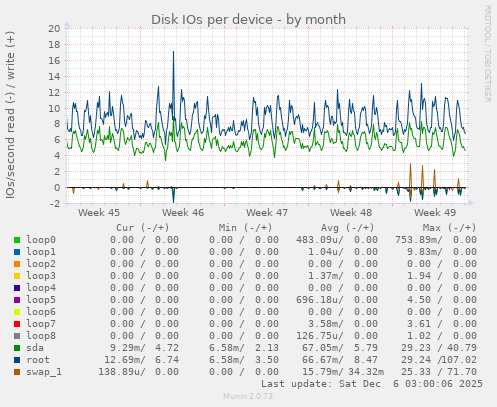This screenshot has width=497, height=407.
Task: Click the loop3 average value '1.37m/'
Action: (x=326, y=276)
